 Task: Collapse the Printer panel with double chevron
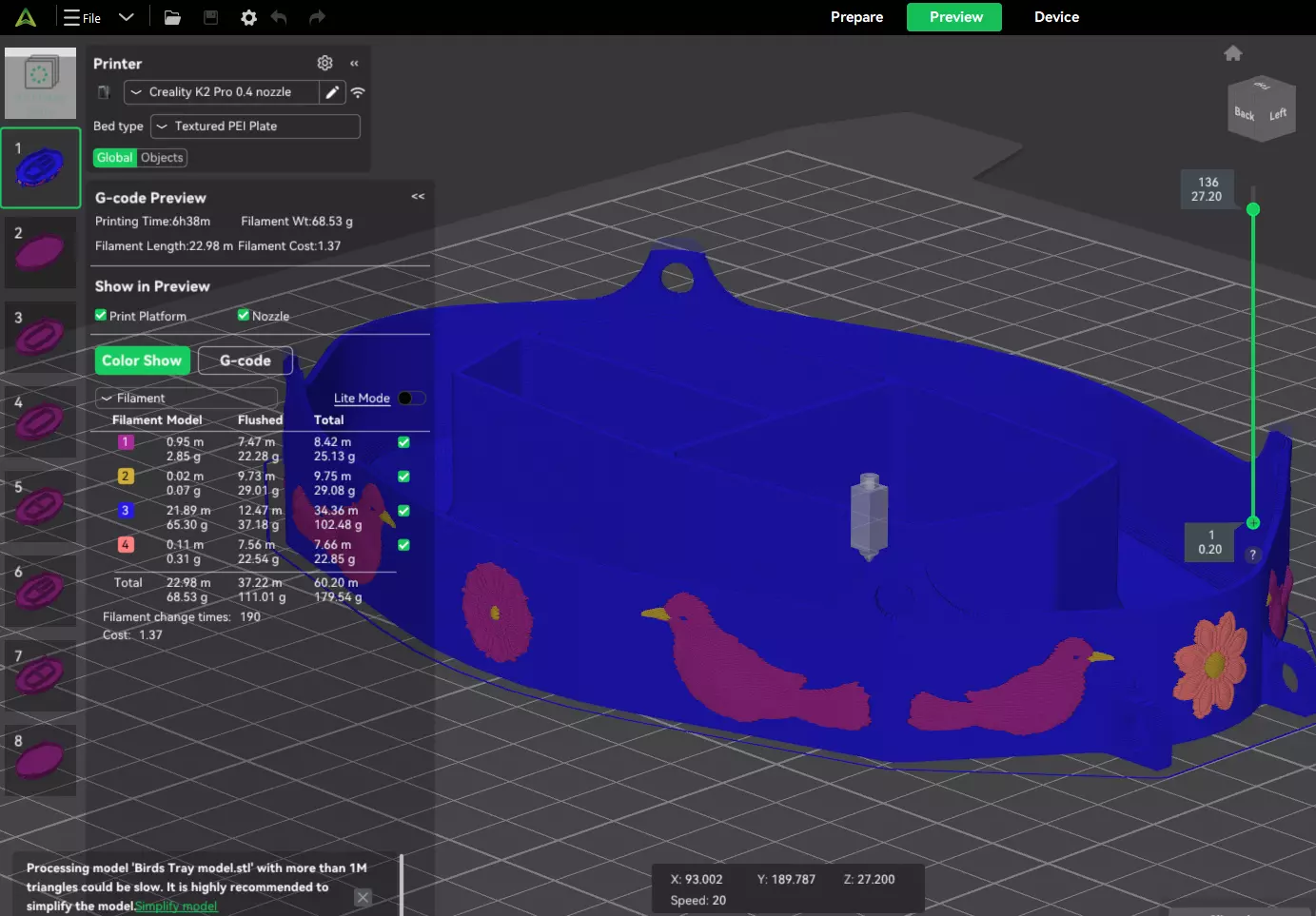click(354, 63)
